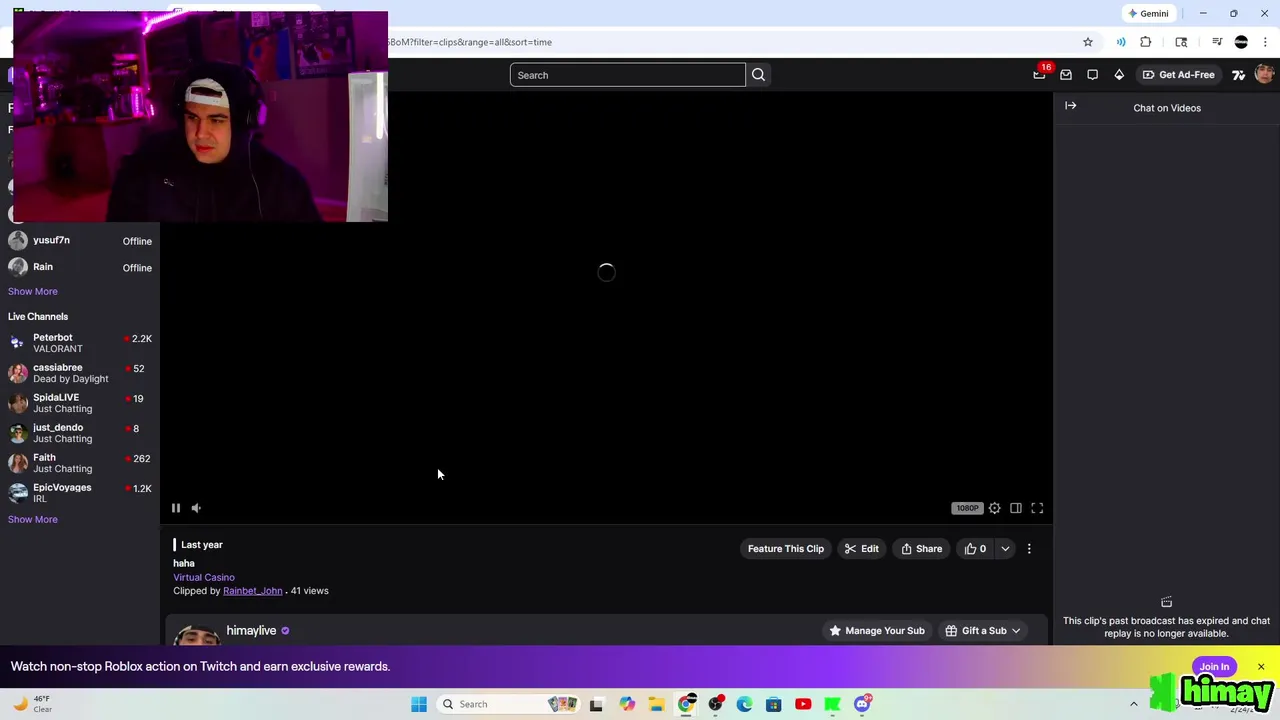Like the clip thumbs-up button

coord(974,549)
